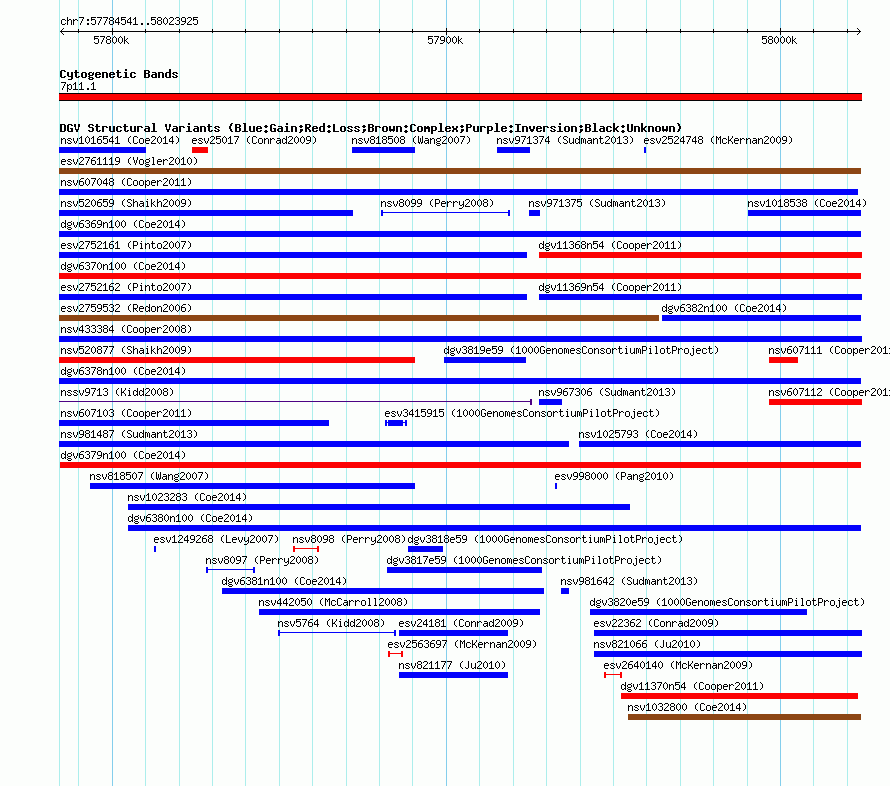Screen dimensions: 890x786
Task: Click nsv607112 Cooper variant label
Action: pos(829,392)
